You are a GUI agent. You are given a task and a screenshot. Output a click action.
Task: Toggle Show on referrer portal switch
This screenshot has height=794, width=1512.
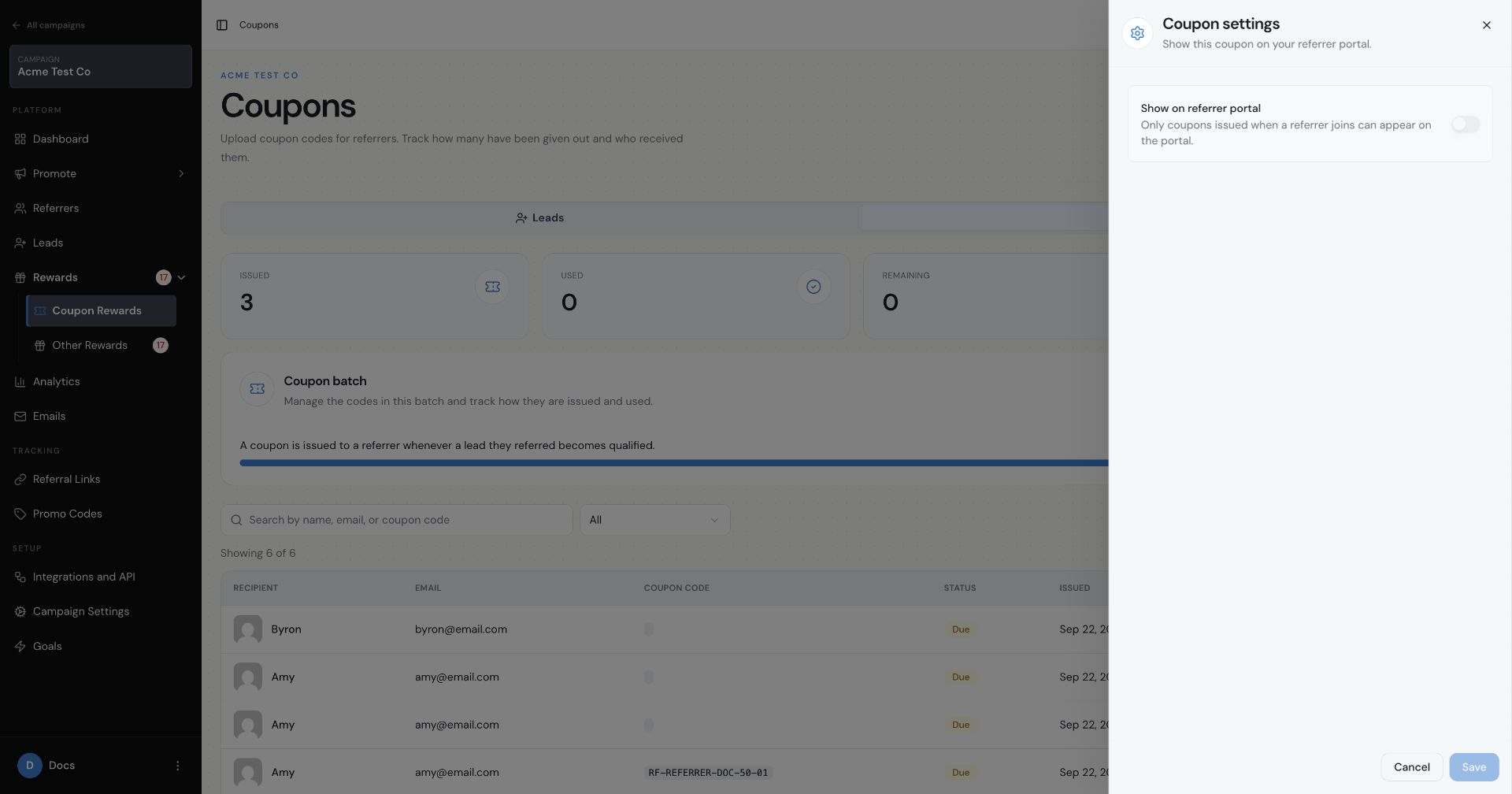click(1465, 124)
